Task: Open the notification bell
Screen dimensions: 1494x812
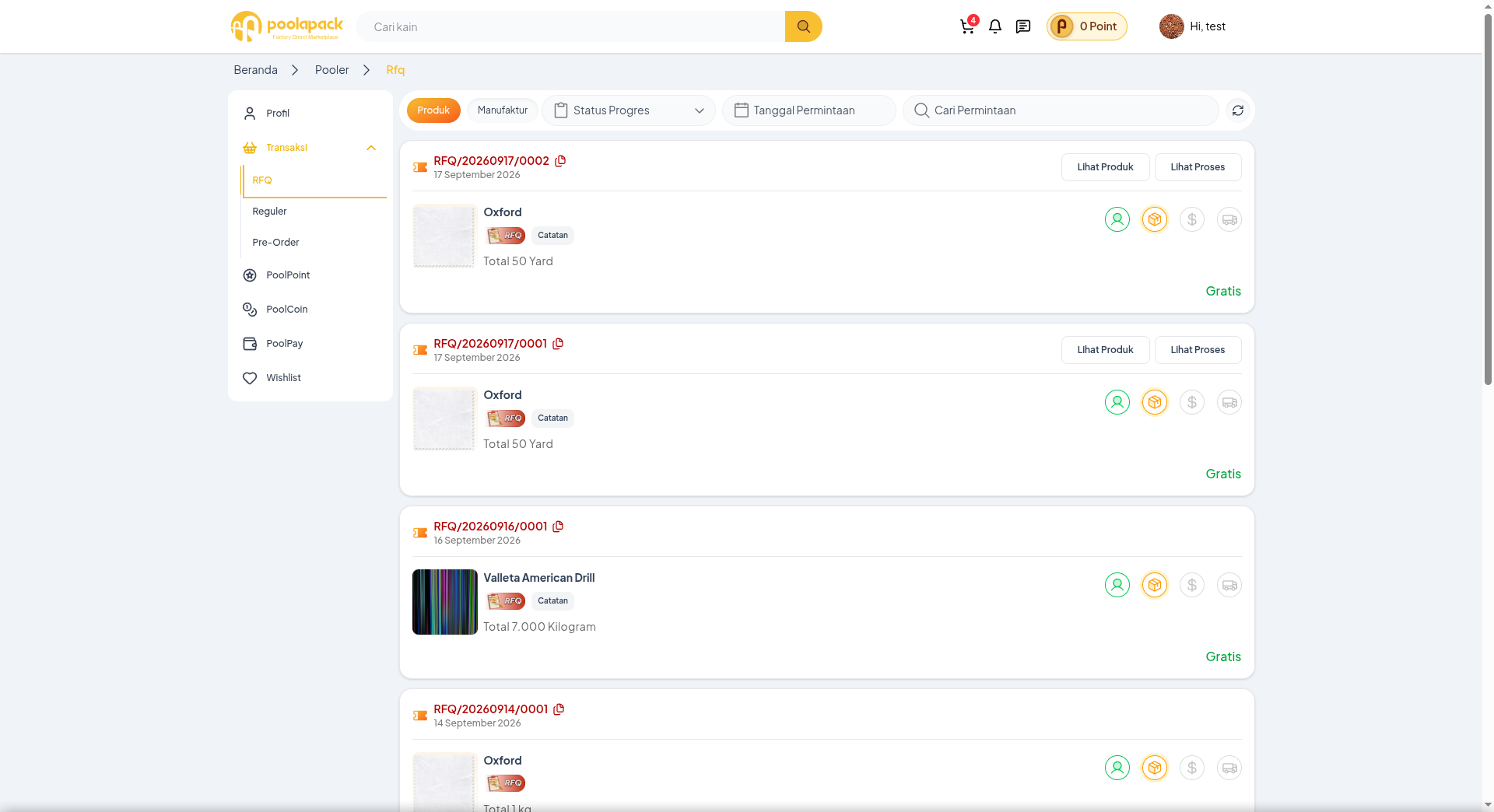Action: (995, 26)
